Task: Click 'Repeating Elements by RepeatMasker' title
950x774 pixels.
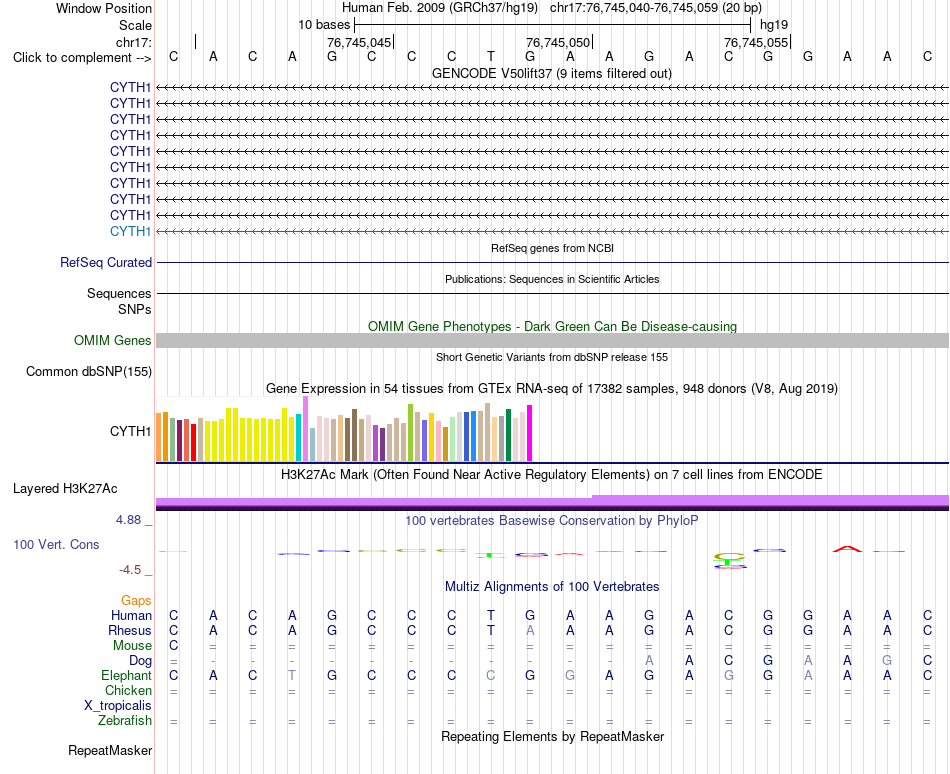Action: [553, 737]
